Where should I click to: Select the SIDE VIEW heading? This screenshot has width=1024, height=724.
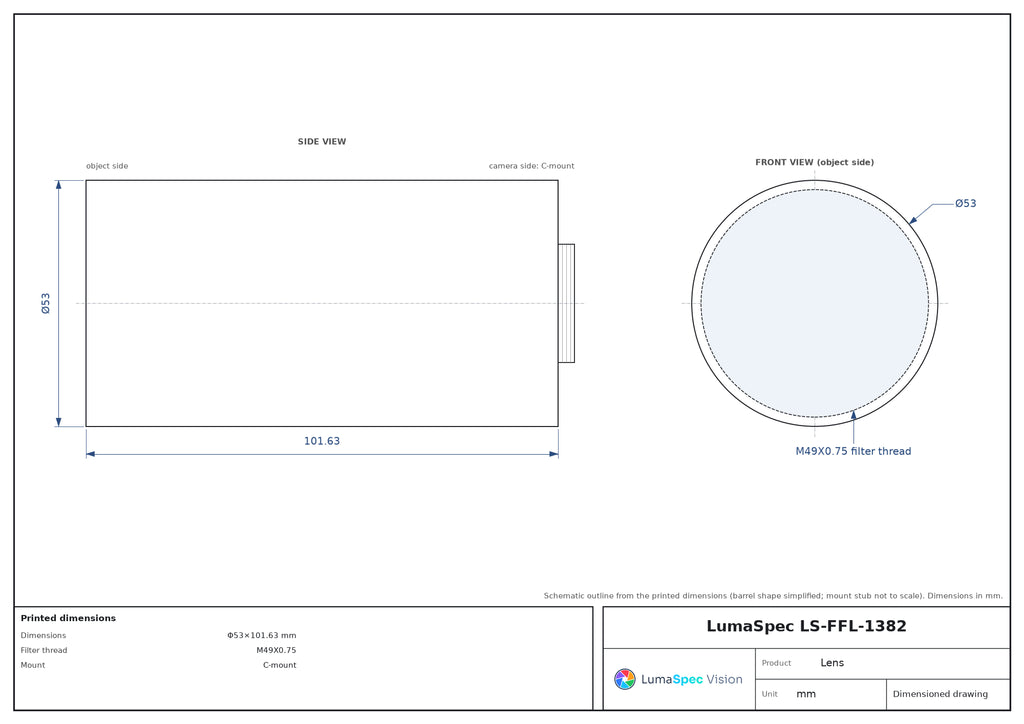[322, 141]
